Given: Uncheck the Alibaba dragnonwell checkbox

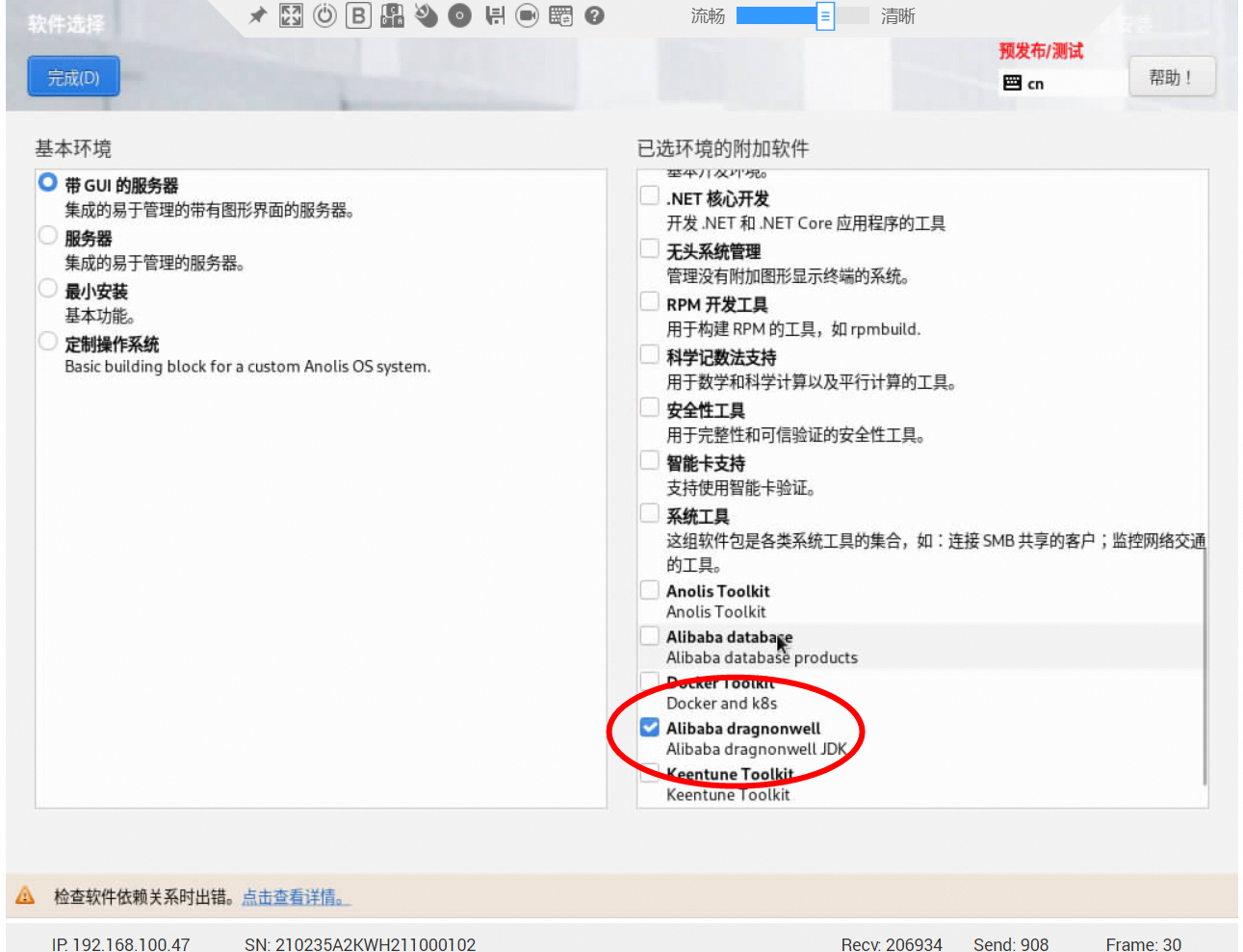Looking at the screenshot, I should click(650, 727).
